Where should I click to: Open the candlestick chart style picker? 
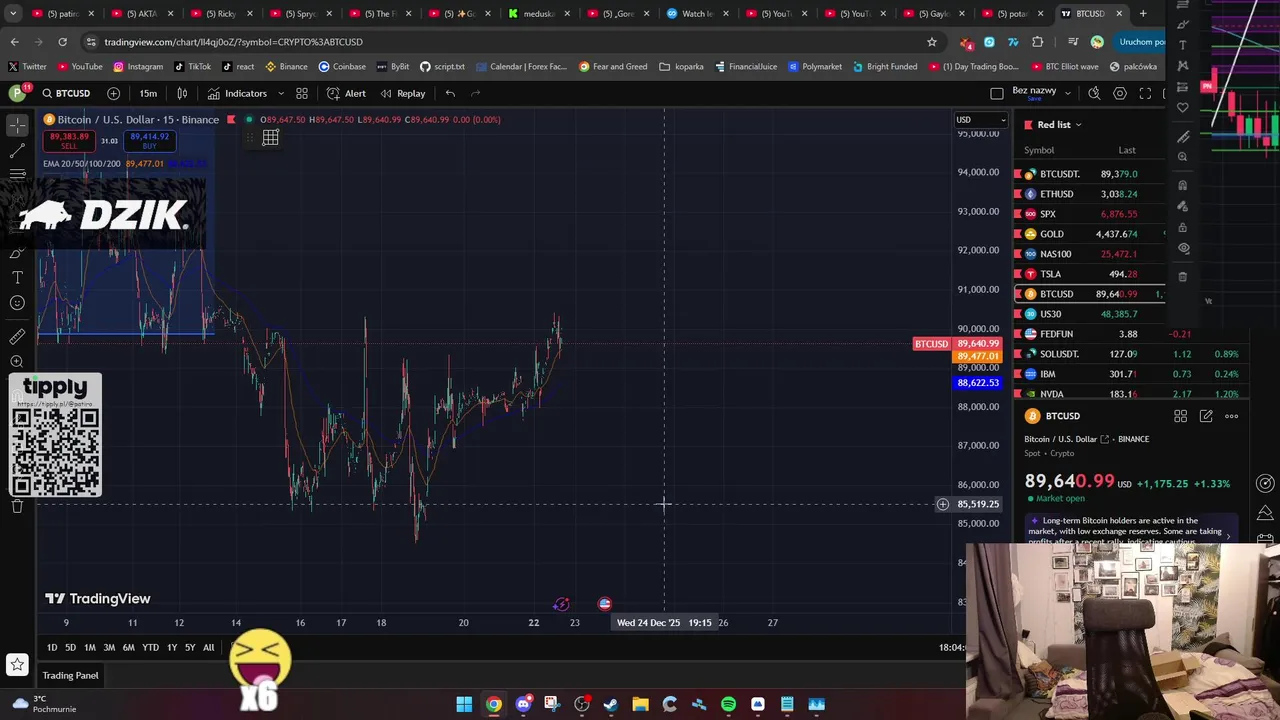click(x=182, y=93)
